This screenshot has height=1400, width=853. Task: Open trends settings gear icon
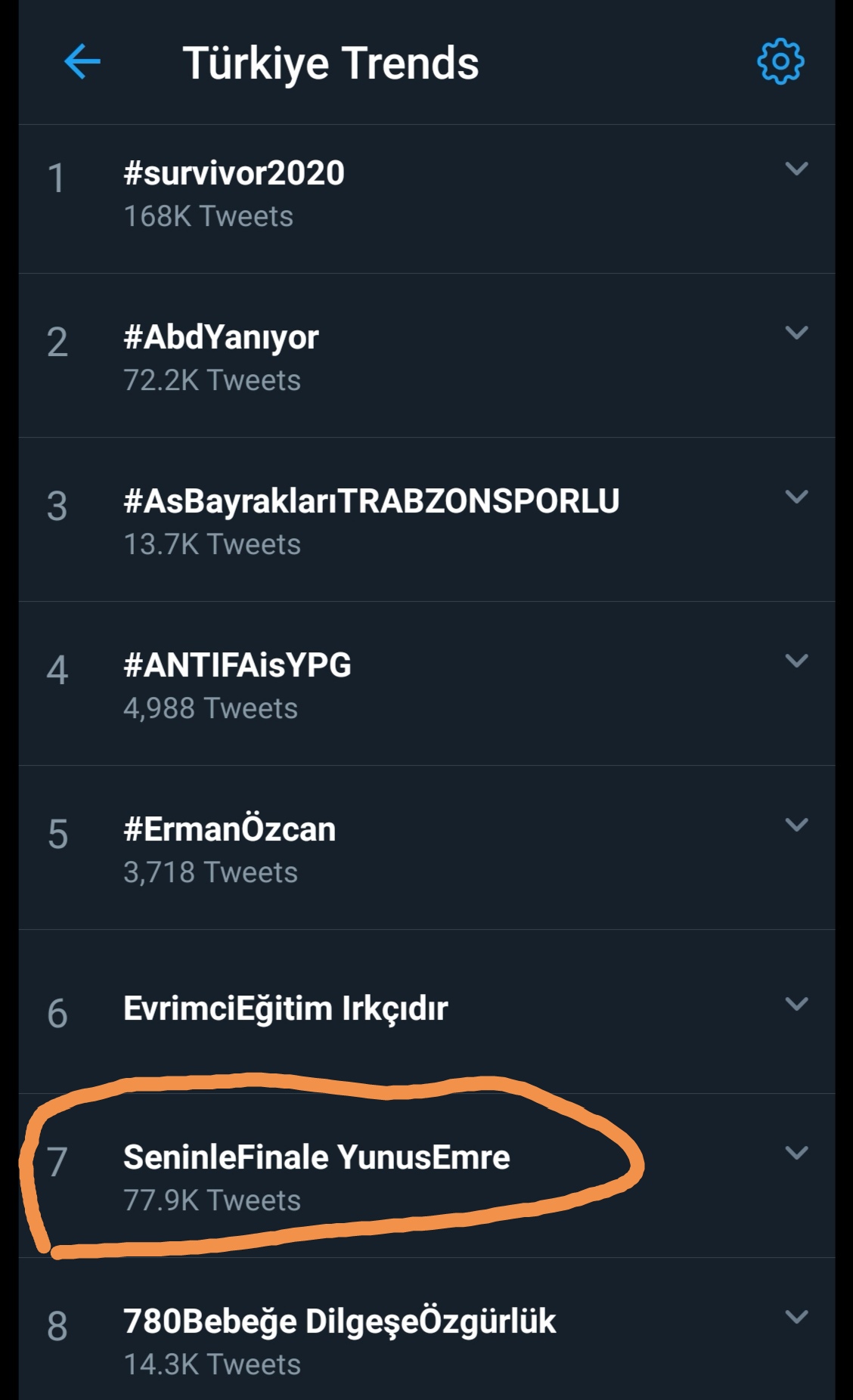pos(780,61)
